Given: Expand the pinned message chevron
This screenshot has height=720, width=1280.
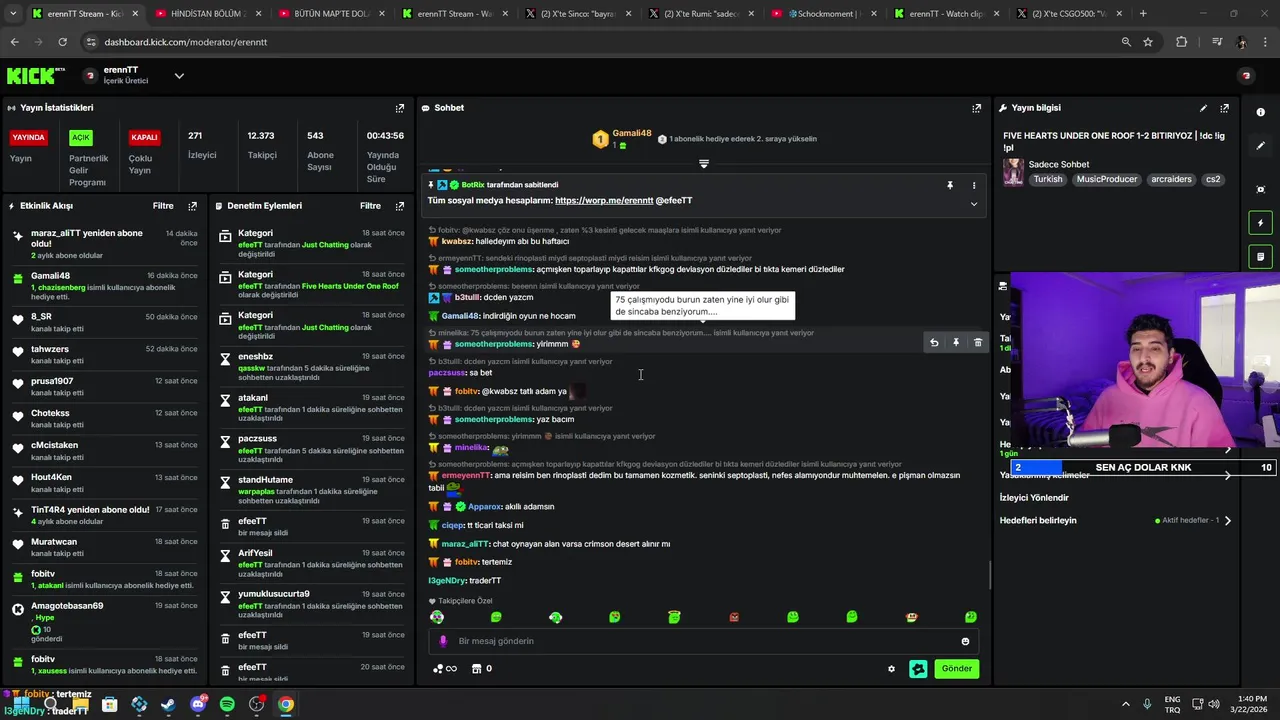Looking at the screenshot, I should (x=974, y=204).
